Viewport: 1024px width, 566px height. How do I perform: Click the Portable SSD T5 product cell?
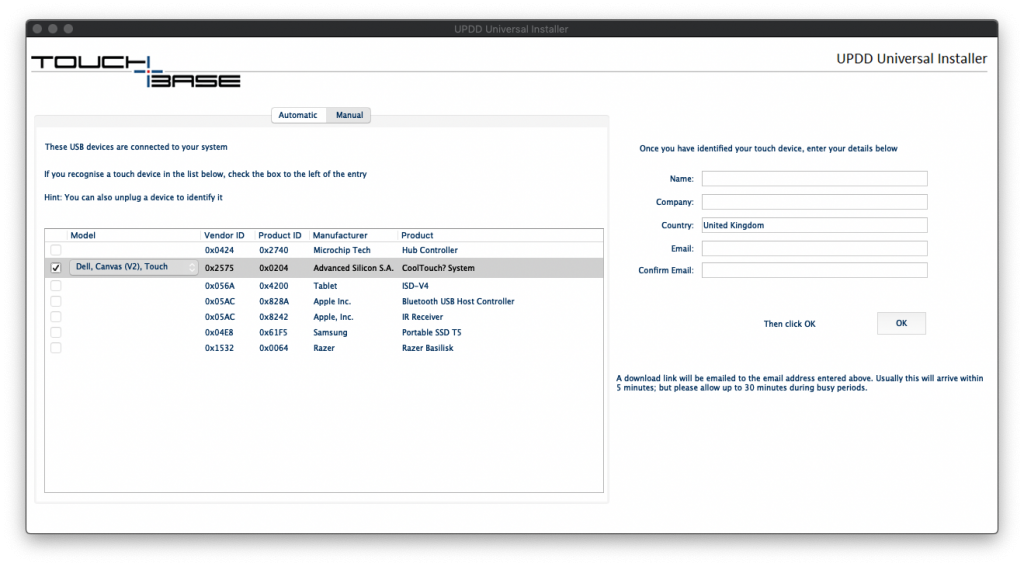(x=432, y=332)
